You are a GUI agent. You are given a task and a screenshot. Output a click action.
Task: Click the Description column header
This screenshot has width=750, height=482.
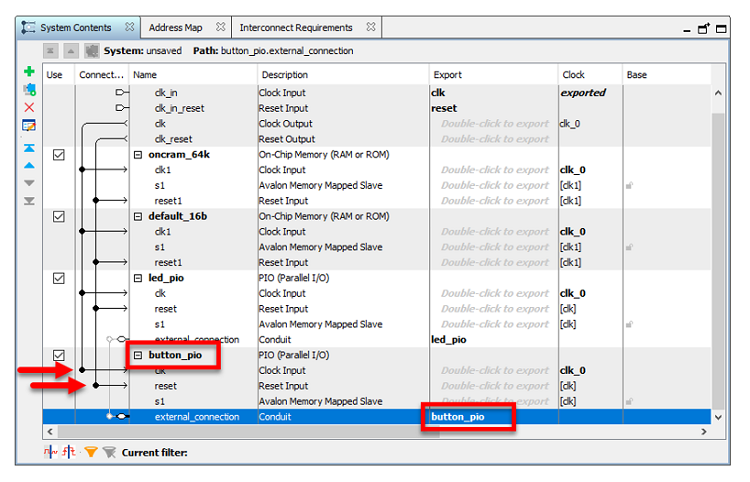(x=343, y=75)
